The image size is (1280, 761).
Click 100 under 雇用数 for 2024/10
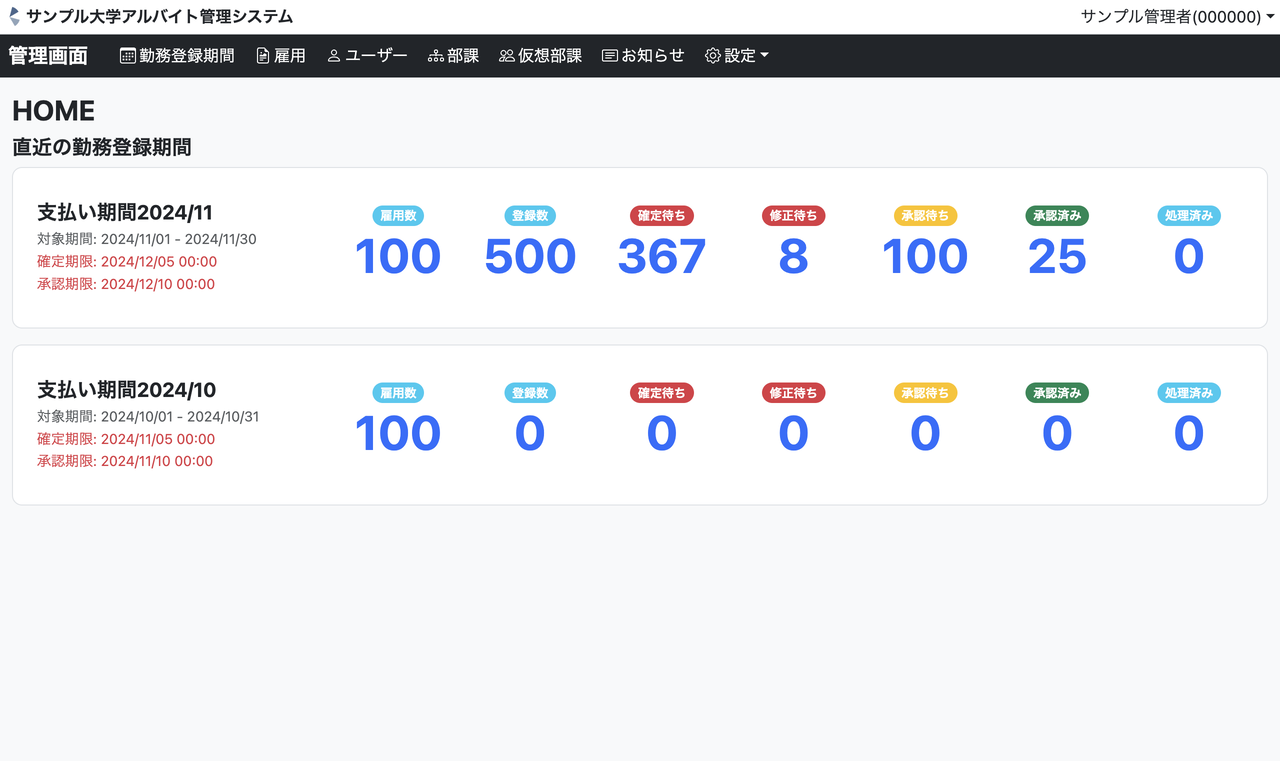click(398, 434)
